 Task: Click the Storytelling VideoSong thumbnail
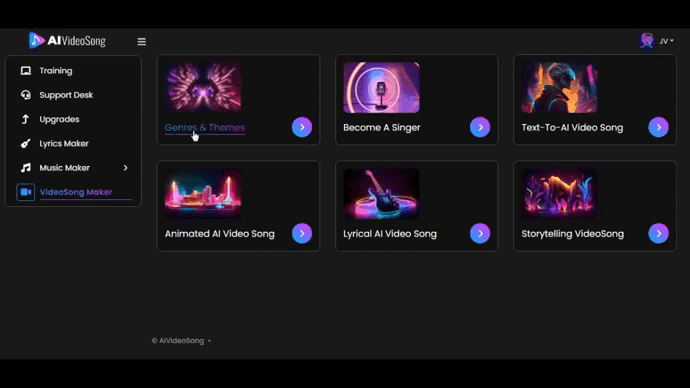(559, 194)
